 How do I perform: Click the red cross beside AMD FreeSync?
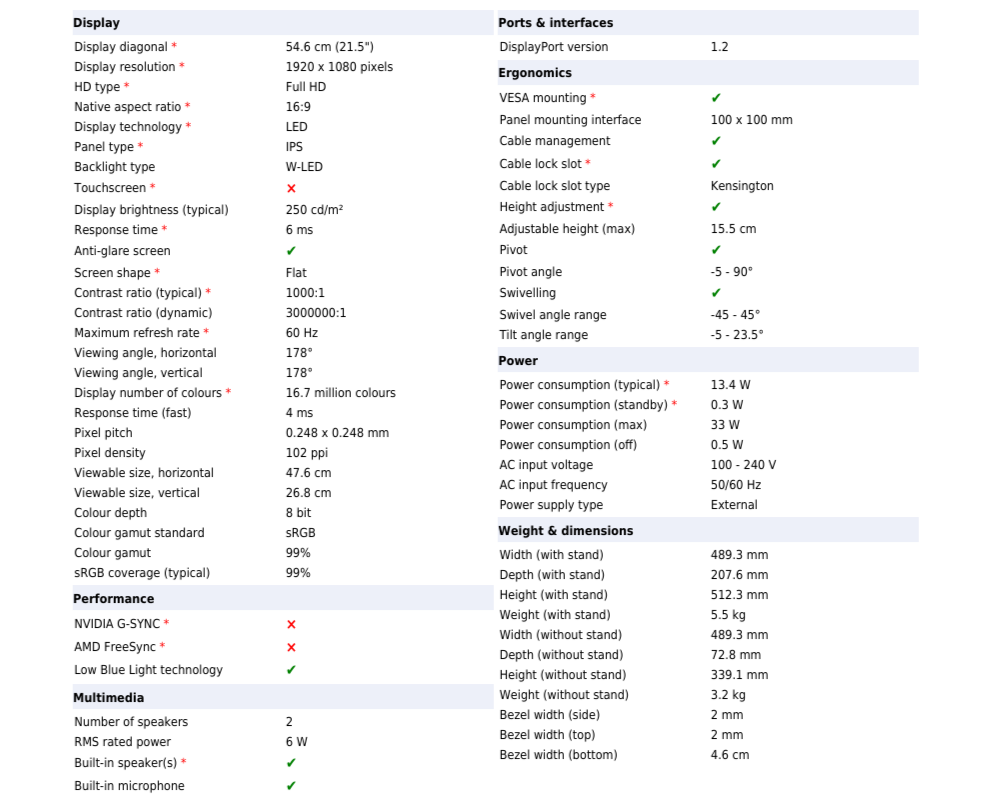click(x=291, y=647)
